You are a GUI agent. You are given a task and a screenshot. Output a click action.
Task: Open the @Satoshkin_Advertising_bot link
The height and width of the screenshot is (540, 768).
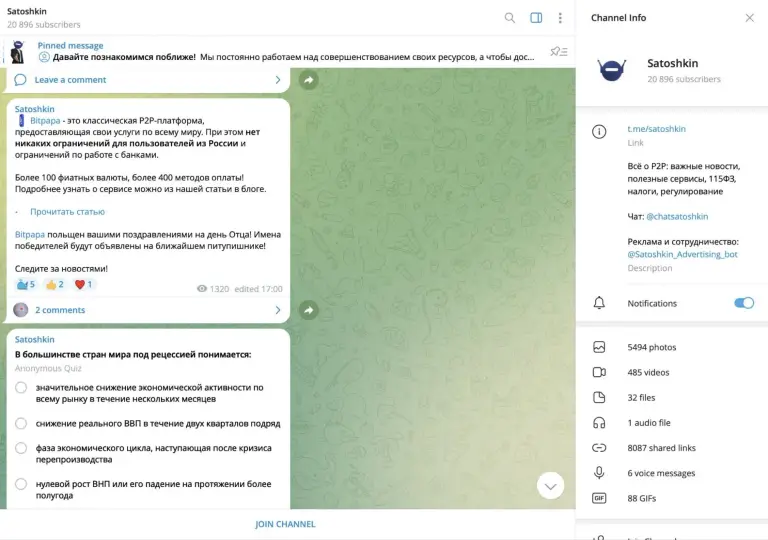coord(682,254)
